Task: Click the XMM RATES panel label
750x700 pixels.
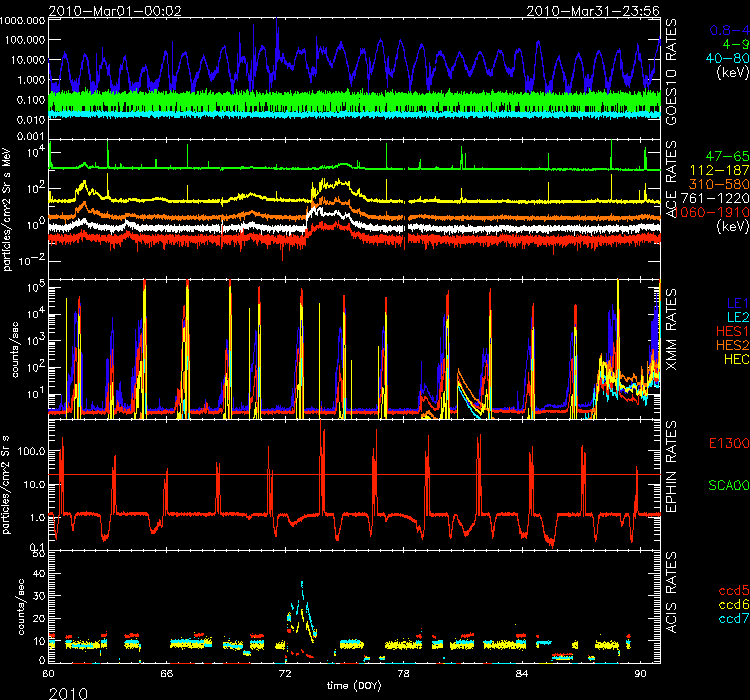Action: 672,330
